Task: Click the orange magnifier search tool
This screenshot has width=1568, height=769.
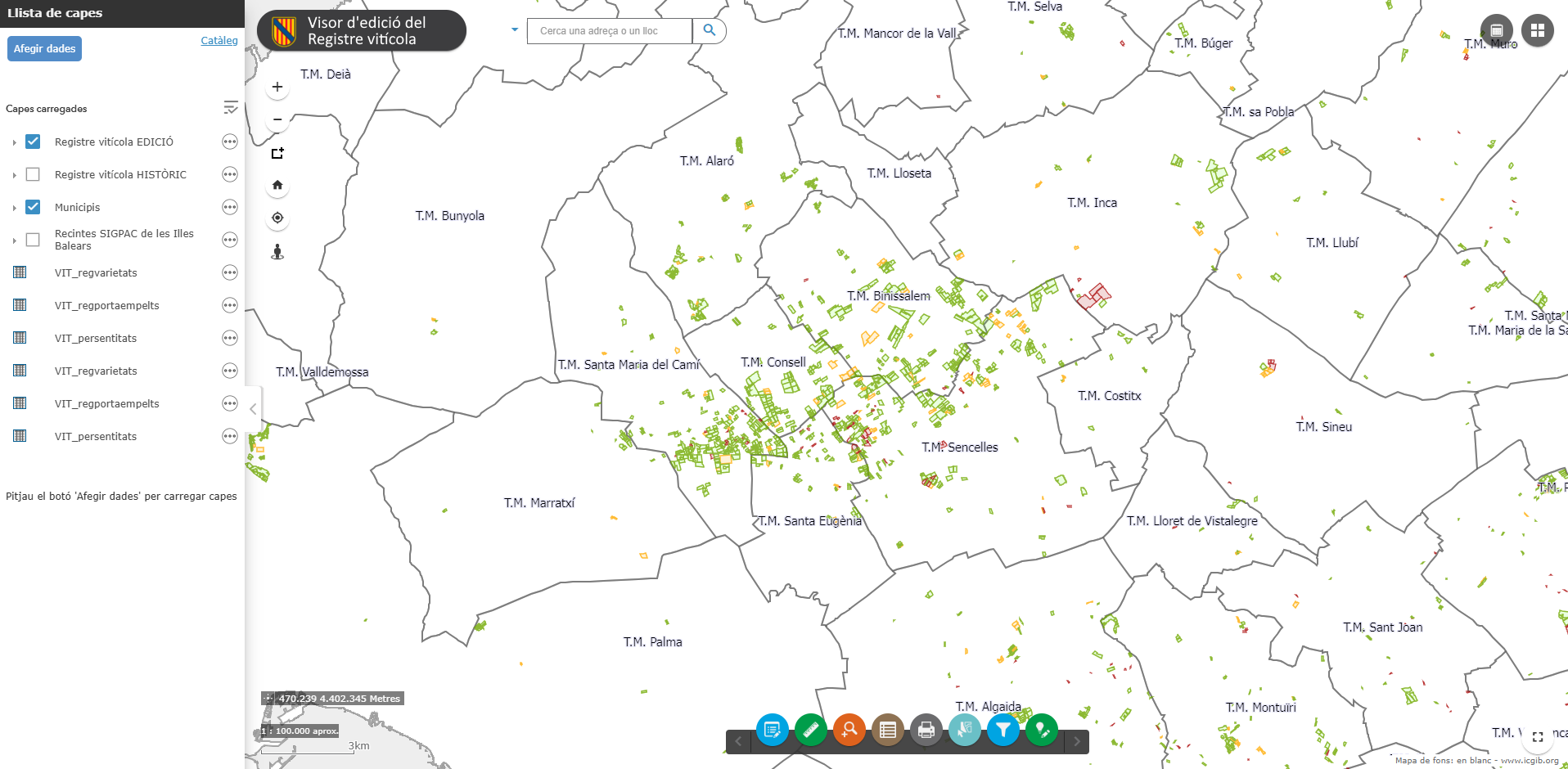Action: pyautogui.click(x=849, y=729)
